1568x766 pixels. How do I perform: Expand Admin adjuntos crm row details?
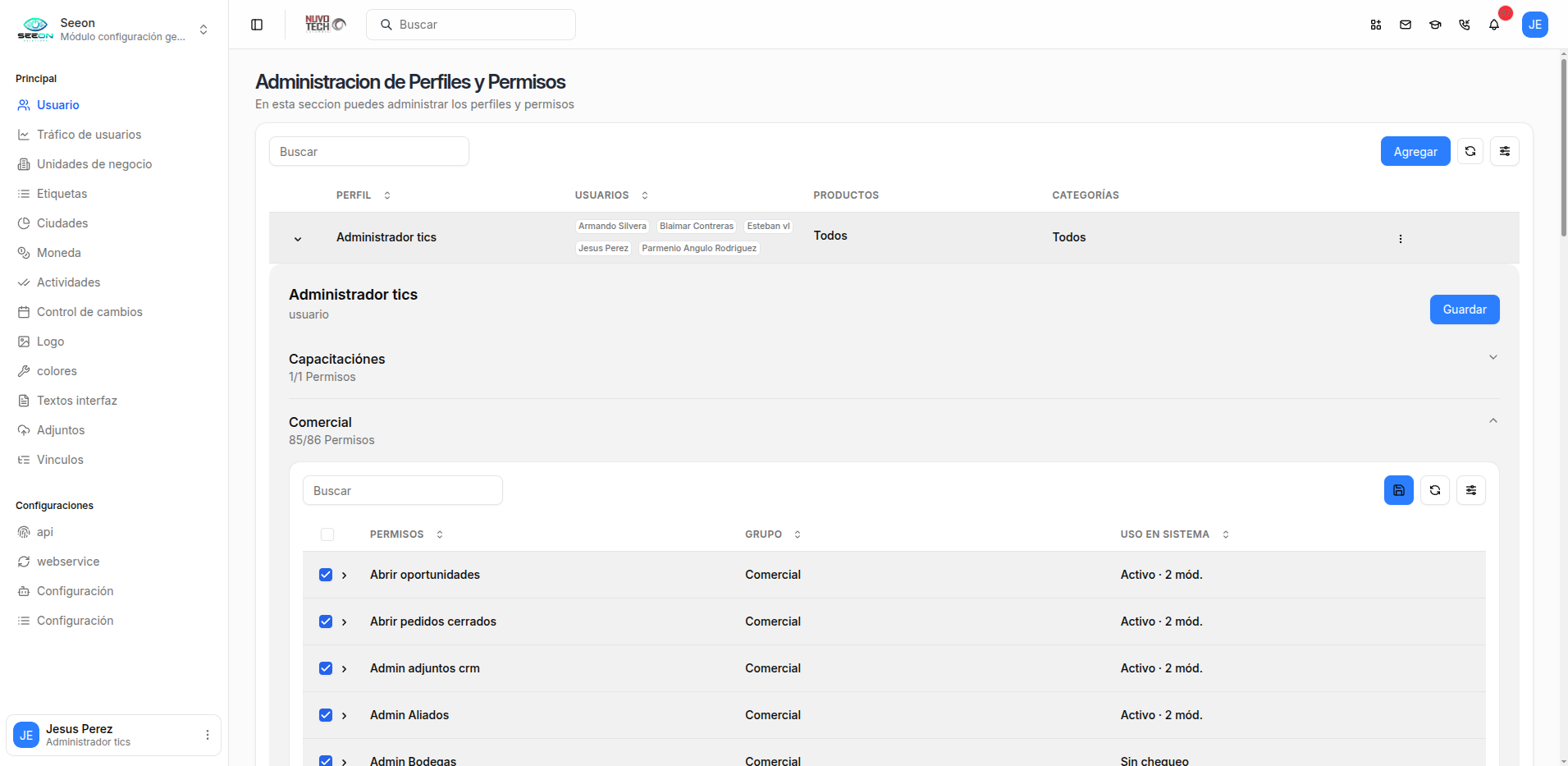click(x=345, y=669)
